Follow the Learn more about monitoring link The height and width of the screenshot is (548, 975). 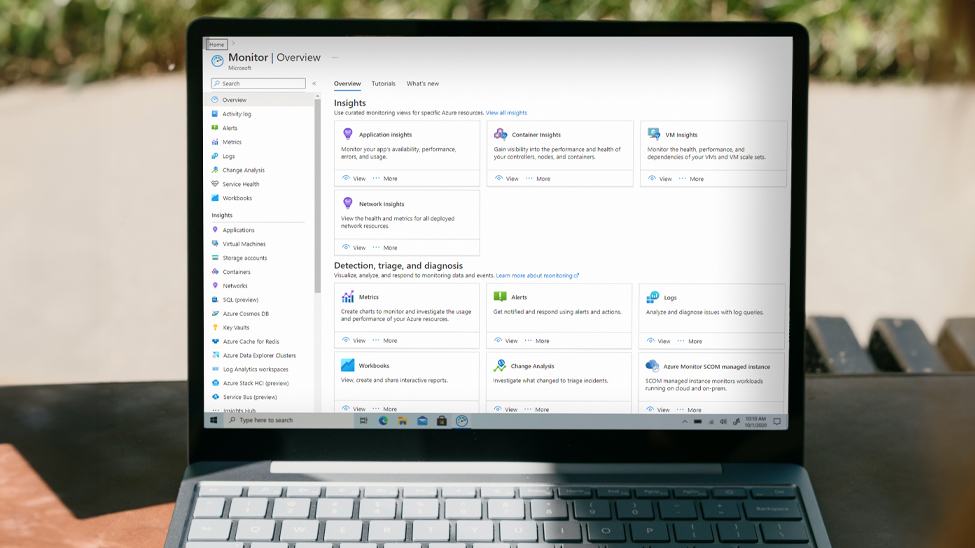point(537,275)
